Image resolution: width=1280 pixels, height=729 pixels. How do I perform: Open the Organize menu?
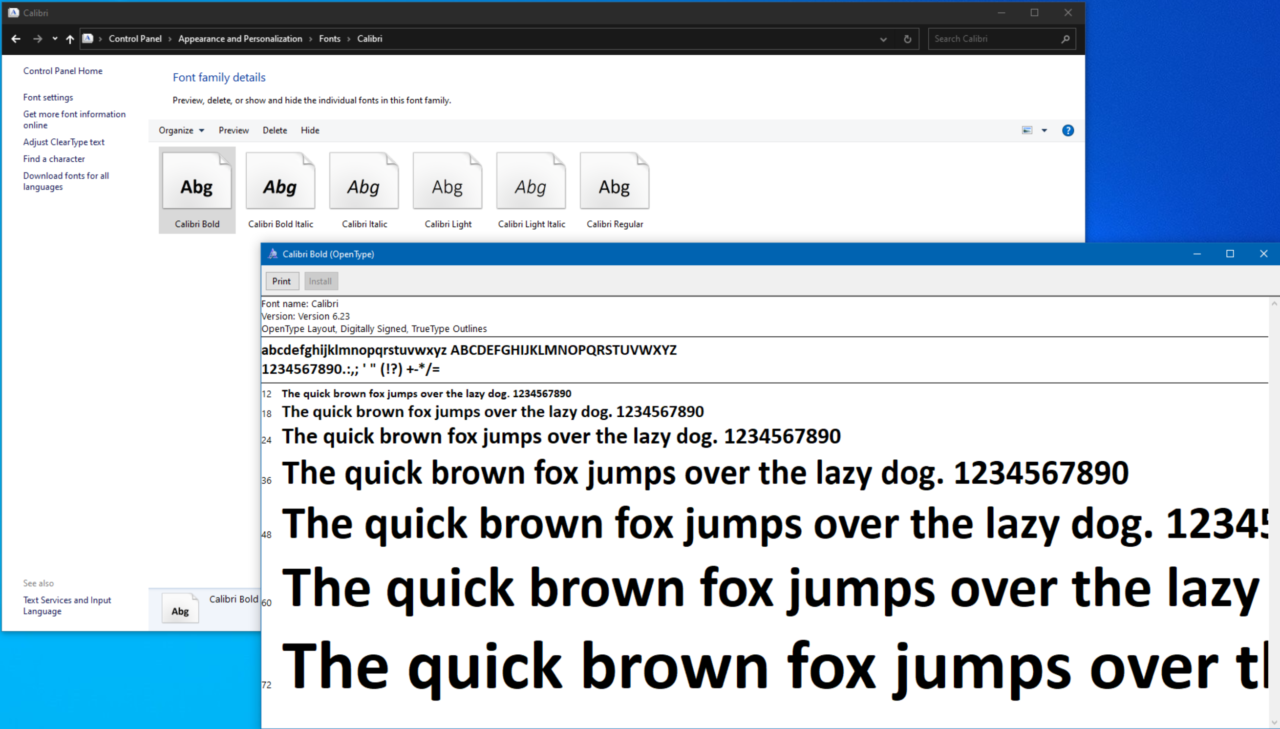[181, 130]
